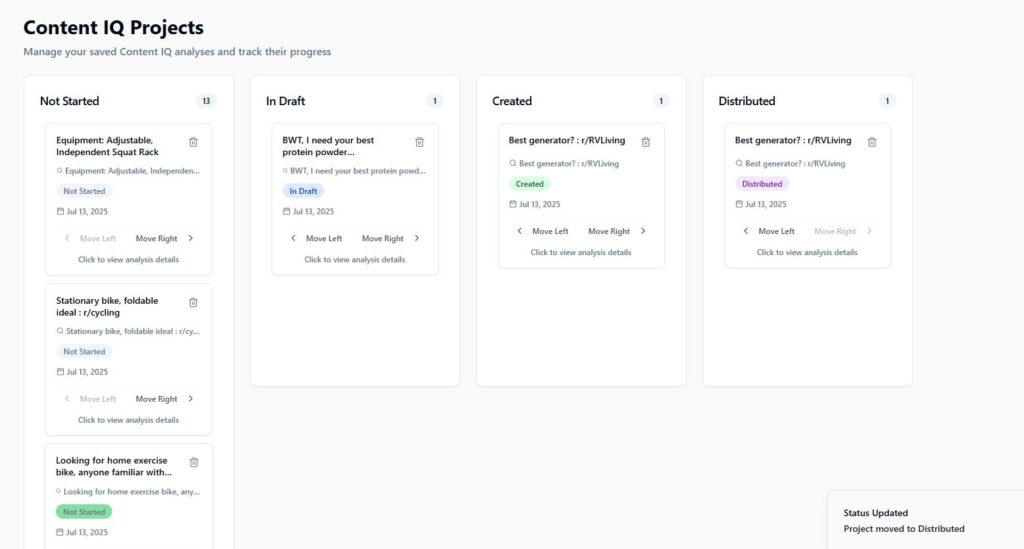Viewport: 1024px width, 549px height.
Task: Delete the BWT protein powder project
Action: click(x=419, y=142)
